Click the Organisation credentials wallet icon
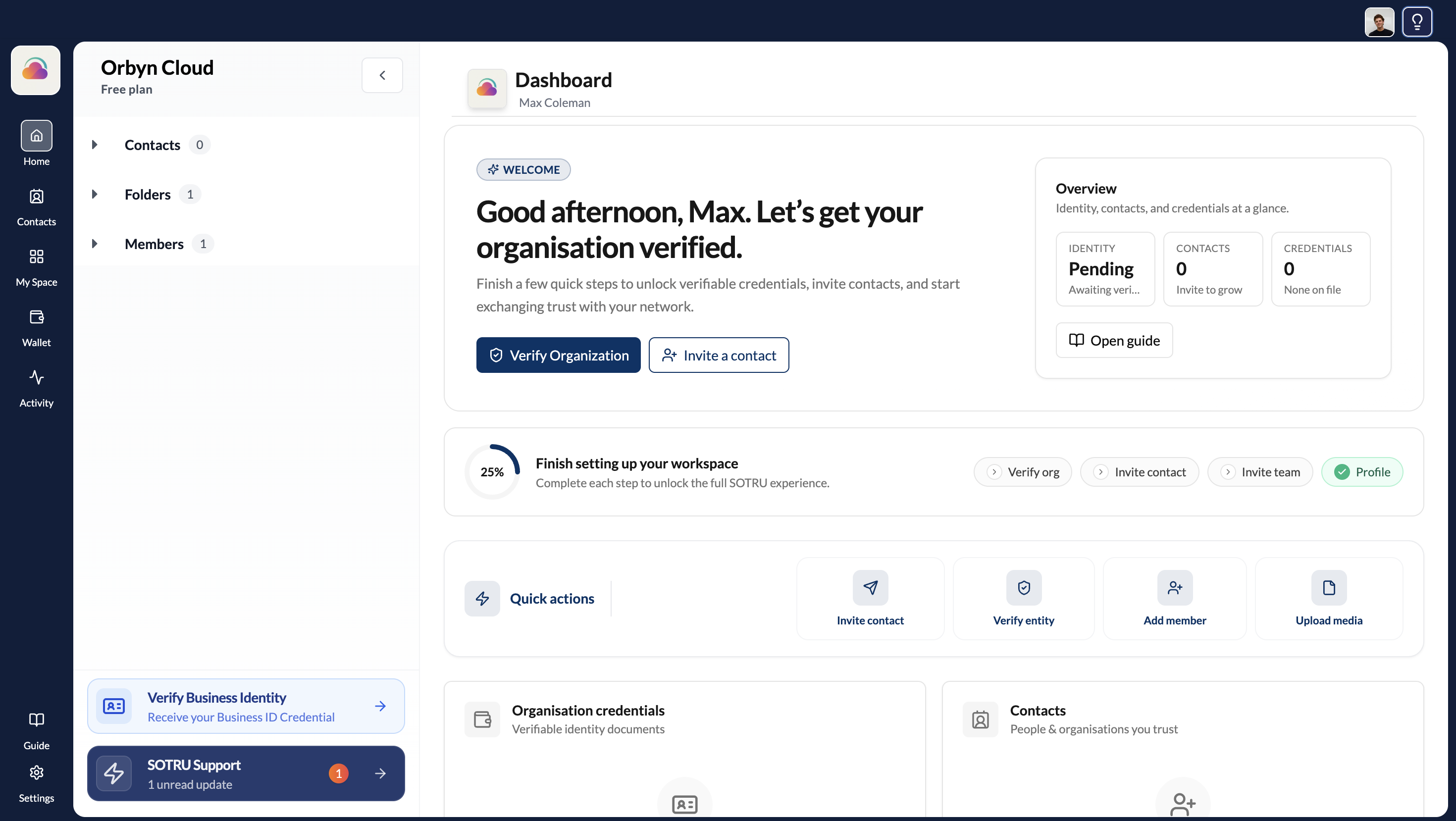The height and width of the screenshot is (821, 1456). click(x=482, y=719)
